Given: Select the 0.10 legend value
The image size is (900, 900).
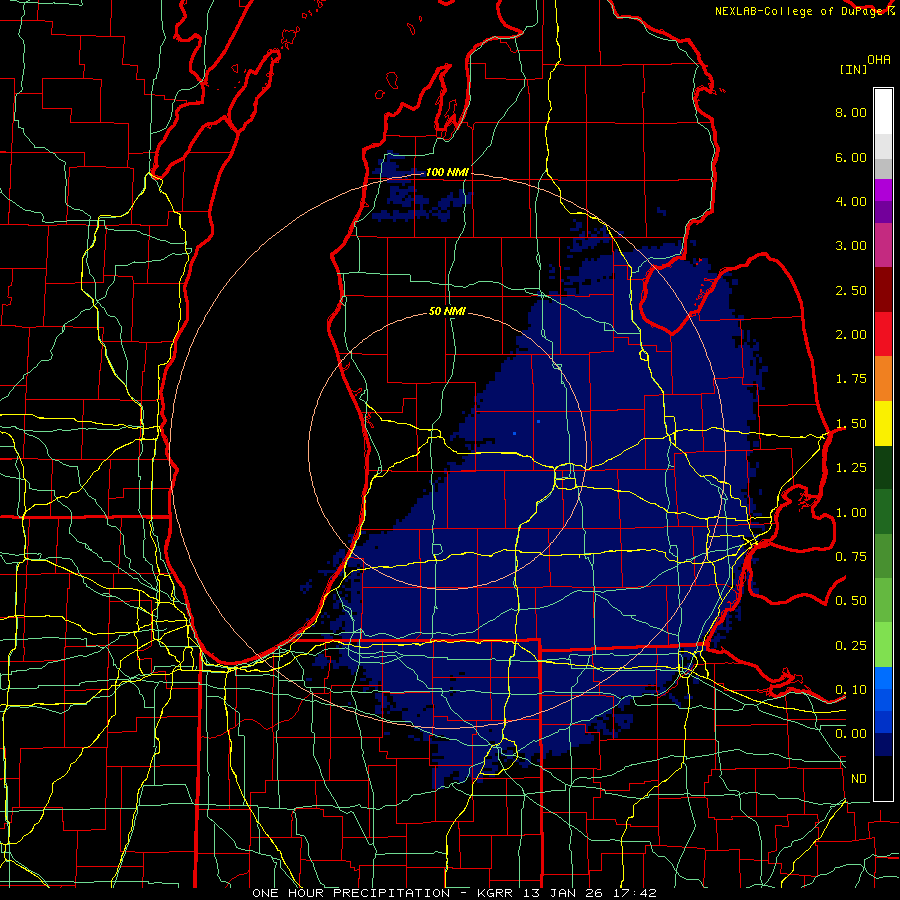Looking at the screenshot, I should 851,690.
